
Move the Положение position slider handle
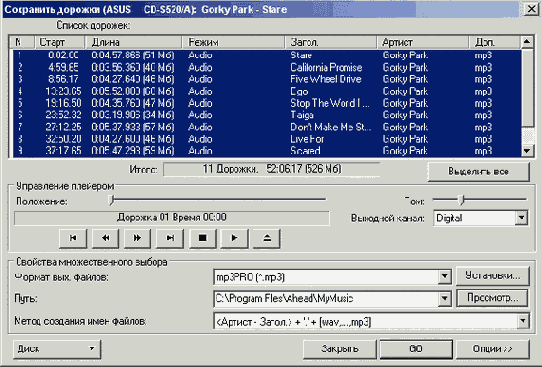(111, 200)
